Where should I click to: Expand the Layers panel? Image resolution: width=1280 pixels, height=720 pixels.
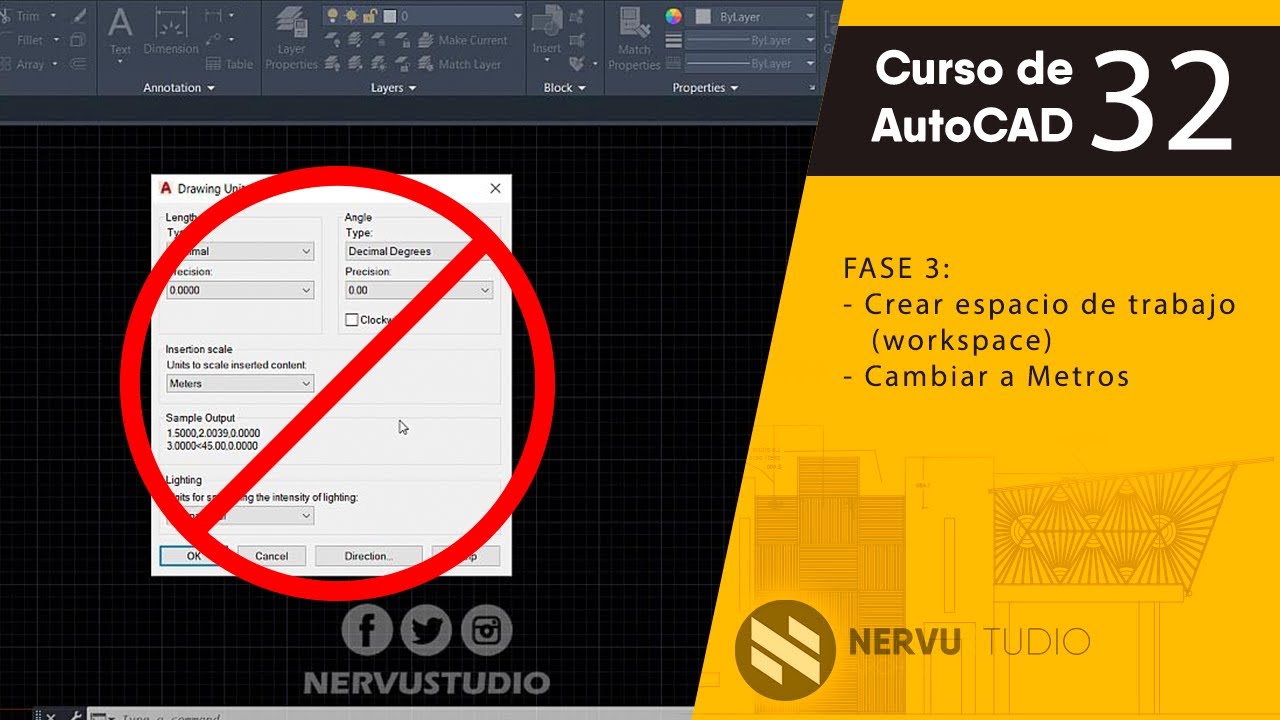click(x=394, y=88)
